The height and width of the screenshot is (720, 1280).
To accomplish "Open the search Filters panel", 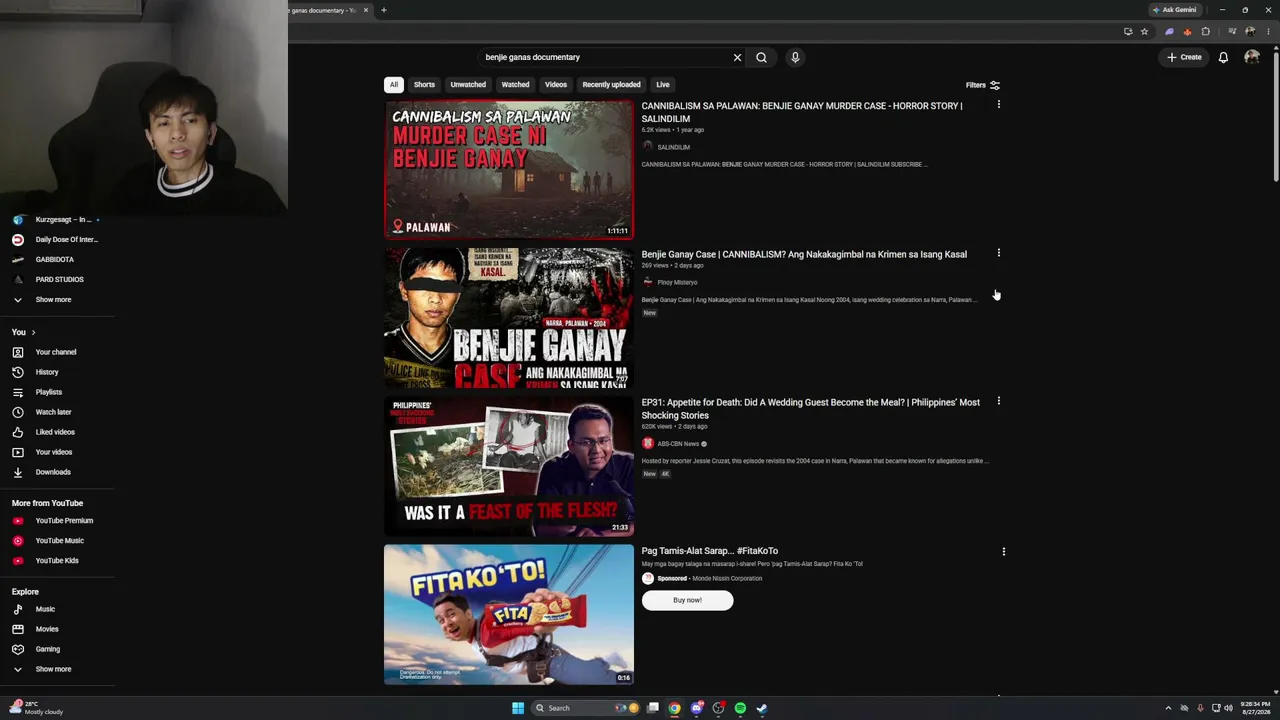I will pos(983,85).
